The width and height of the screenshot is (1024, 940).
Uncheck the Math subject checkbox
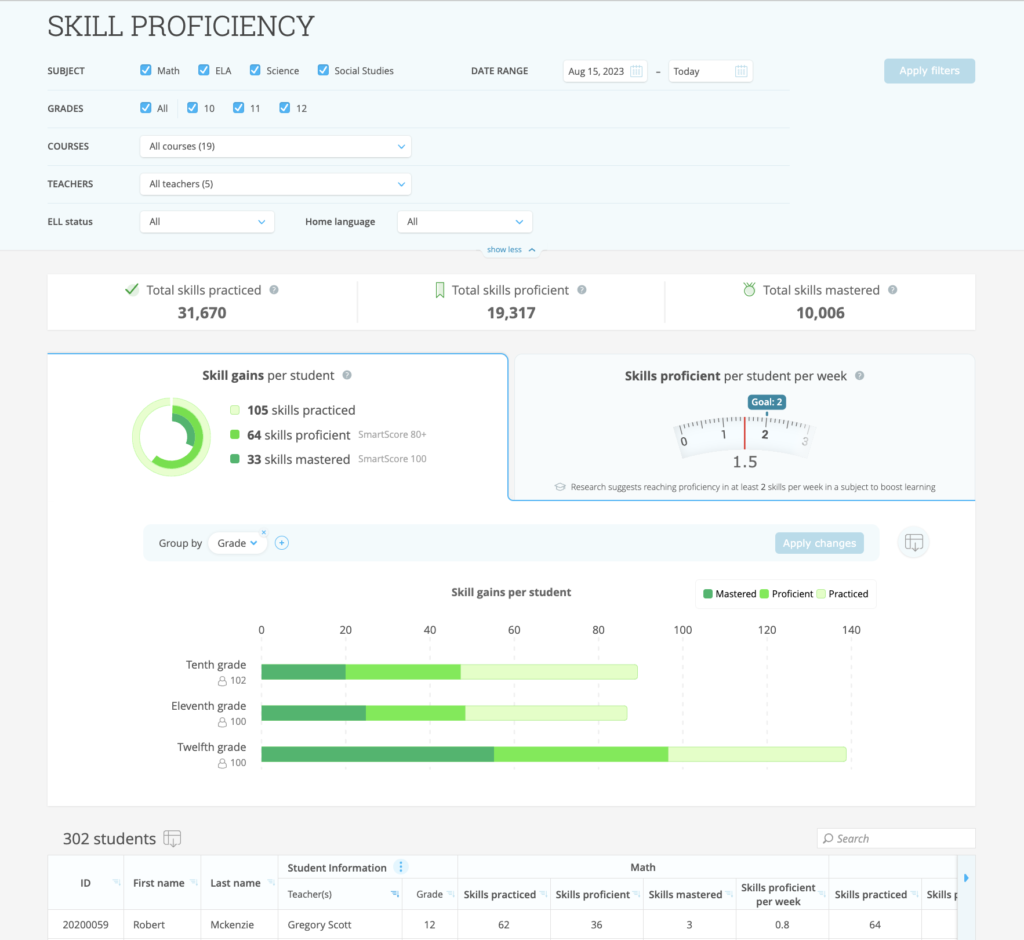coord(146,71)
